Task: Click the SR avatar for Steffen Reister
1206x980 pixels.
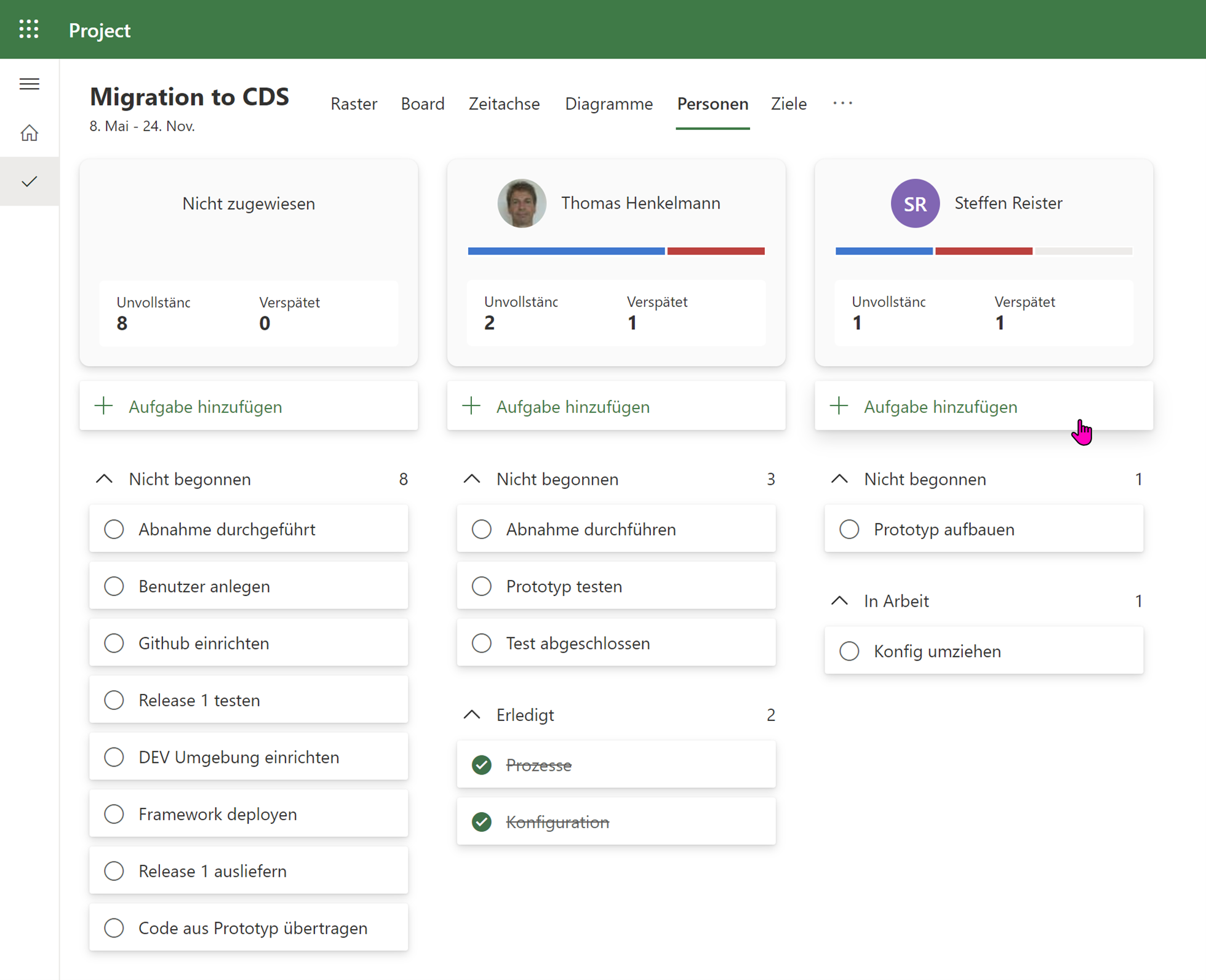Action: click(914, 204)
